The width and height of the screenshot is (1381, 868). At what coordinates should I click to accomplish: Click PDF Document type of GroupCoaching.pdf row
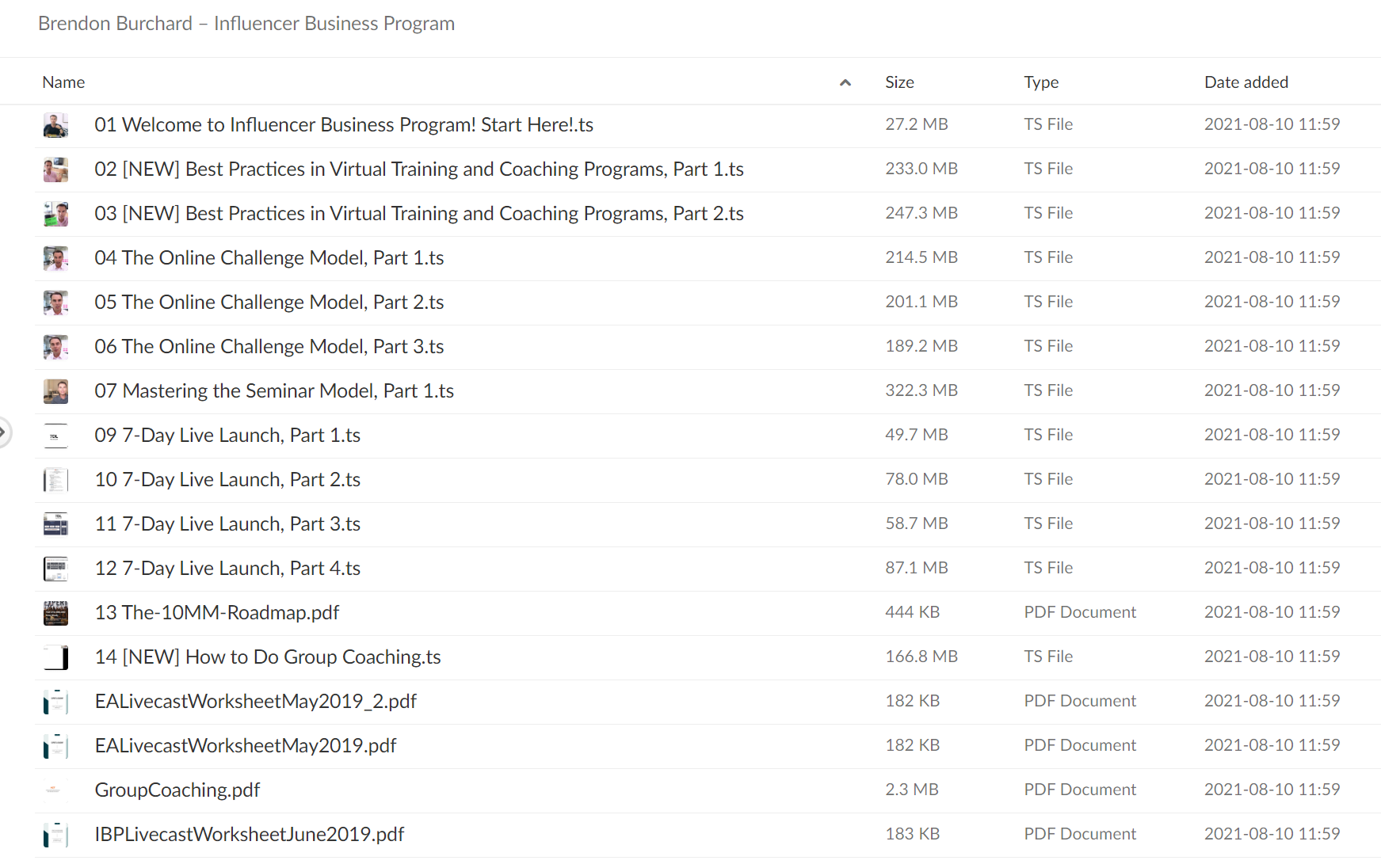[1080, 790]
